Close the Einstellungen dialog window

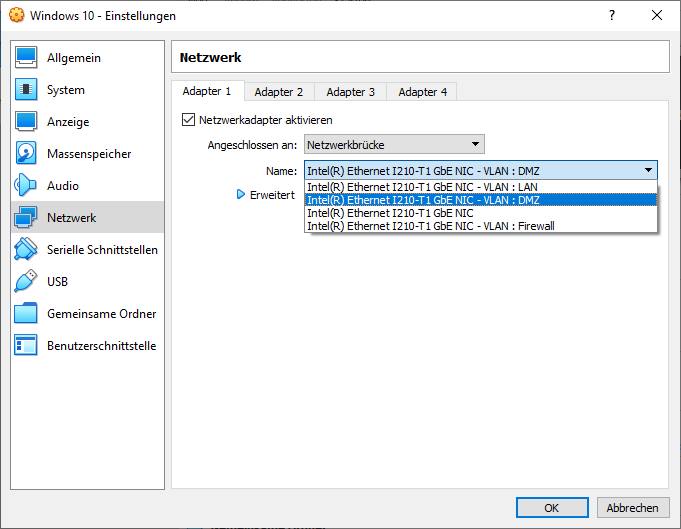coord(657,15)
